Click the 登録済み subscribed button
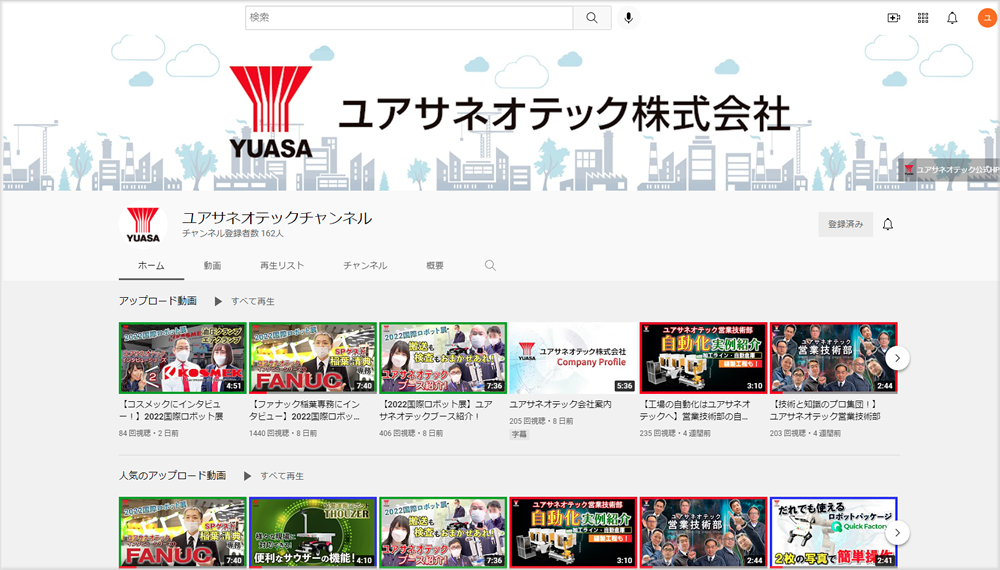This screenshot has height=570, width=1000. (846, 224)
